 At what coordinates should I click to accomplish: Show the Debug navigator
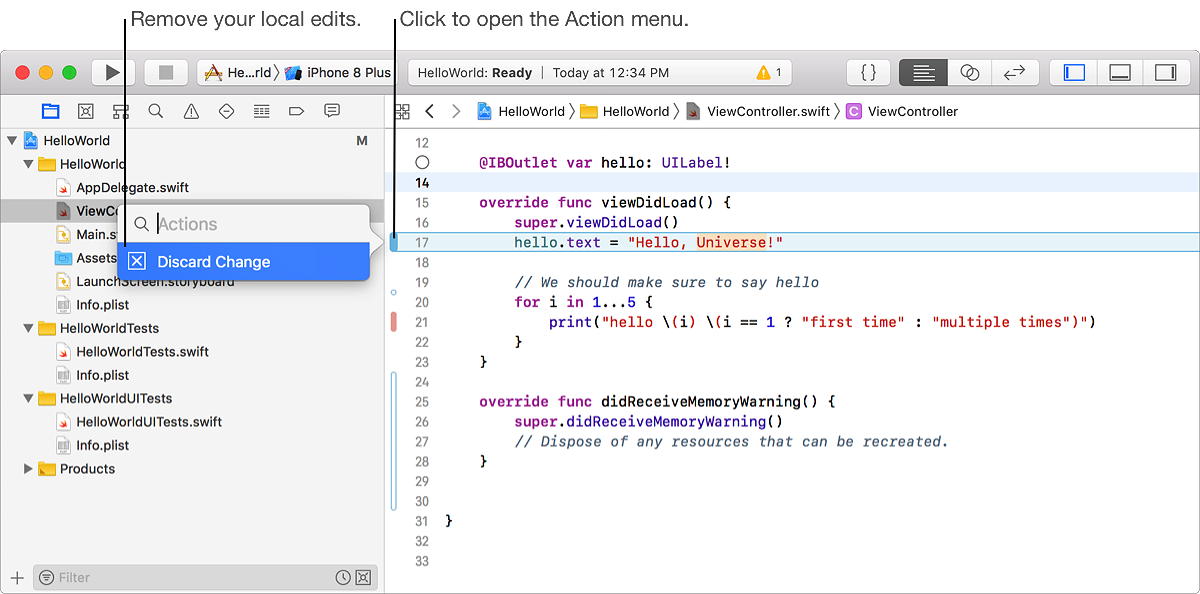[261, 111]
